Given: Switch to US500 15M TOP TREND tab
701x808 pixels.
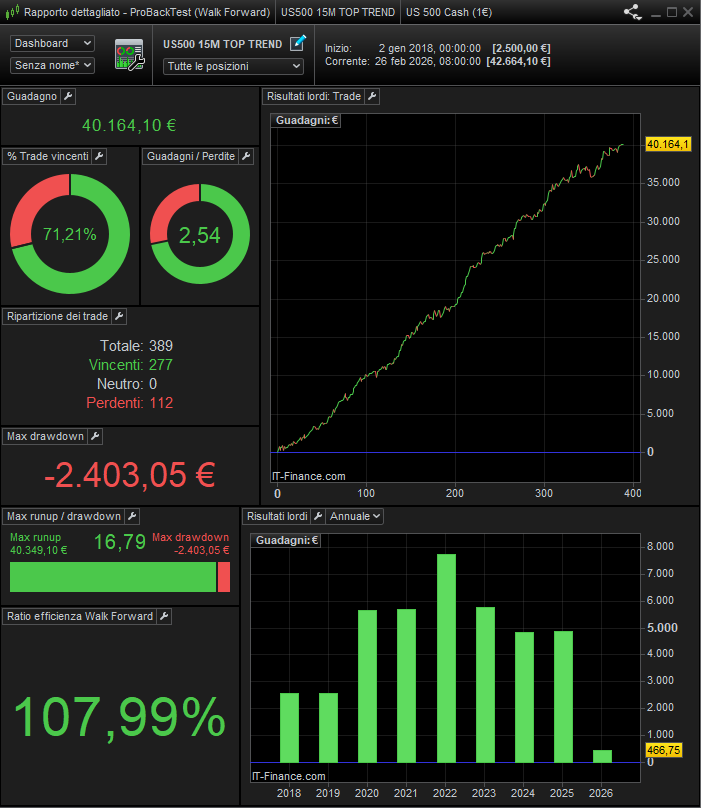Looking at the screenshot, I should (336, 13).
